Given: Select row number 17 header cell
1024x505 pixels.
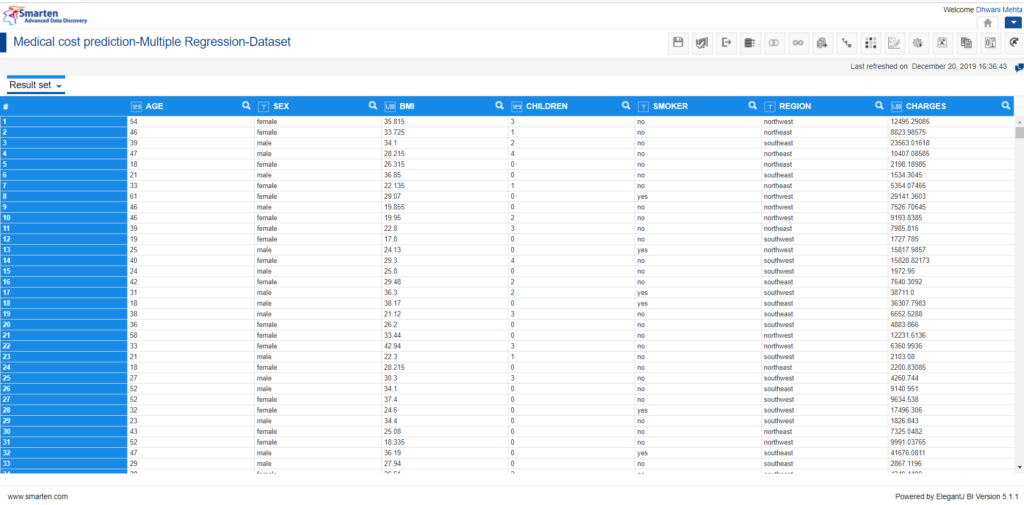Looking at the screenshot, I should coord(64,293).
